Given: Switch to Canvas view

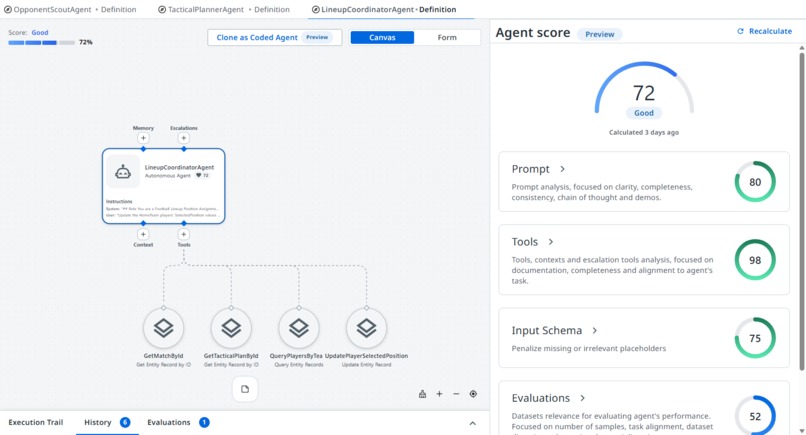Looking at the screenshot, I should coord(382,38).
